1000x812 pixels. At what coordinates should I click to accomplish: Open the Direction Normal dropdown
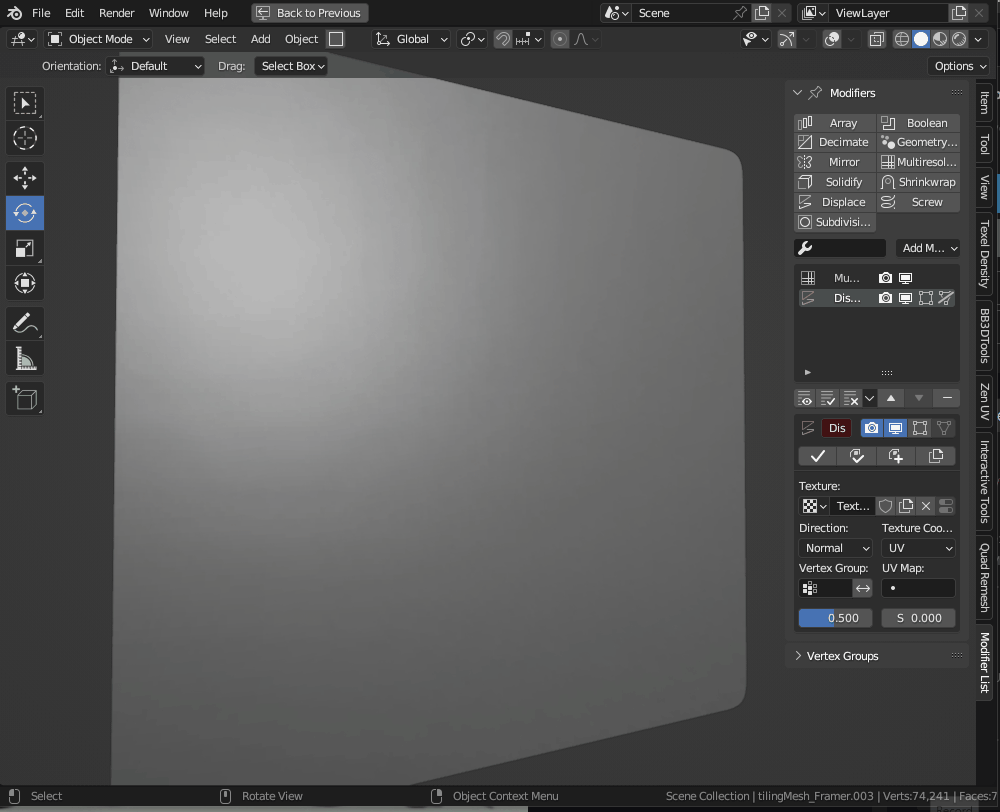[x=835, y=548]
